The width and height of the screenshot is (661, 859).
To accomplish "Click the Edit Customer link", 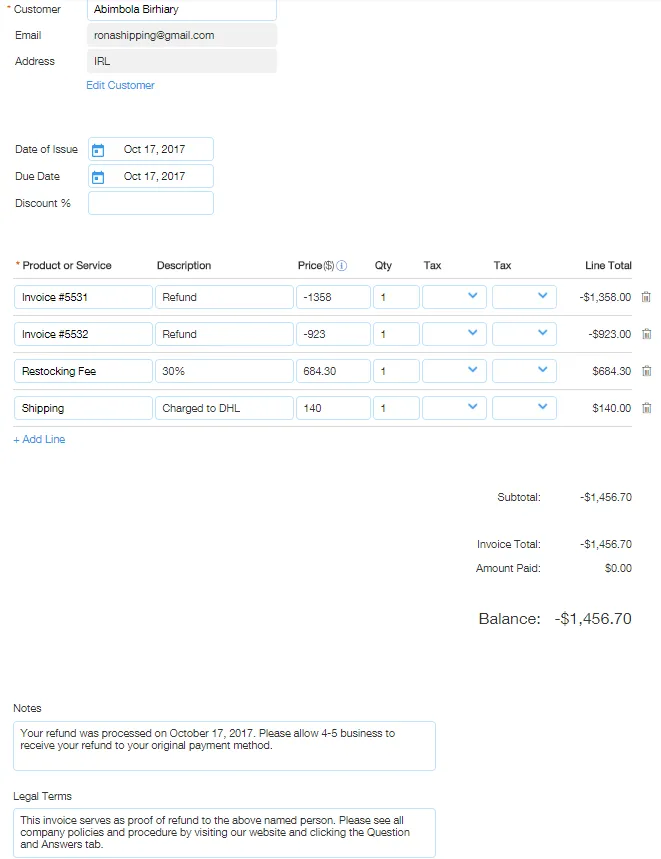I will (120, 86).
